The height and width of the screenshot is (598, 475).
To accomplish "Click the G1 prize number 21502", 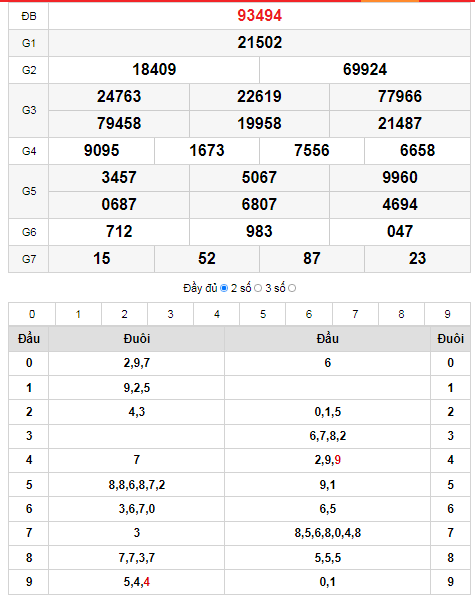I will click(259, 42).
